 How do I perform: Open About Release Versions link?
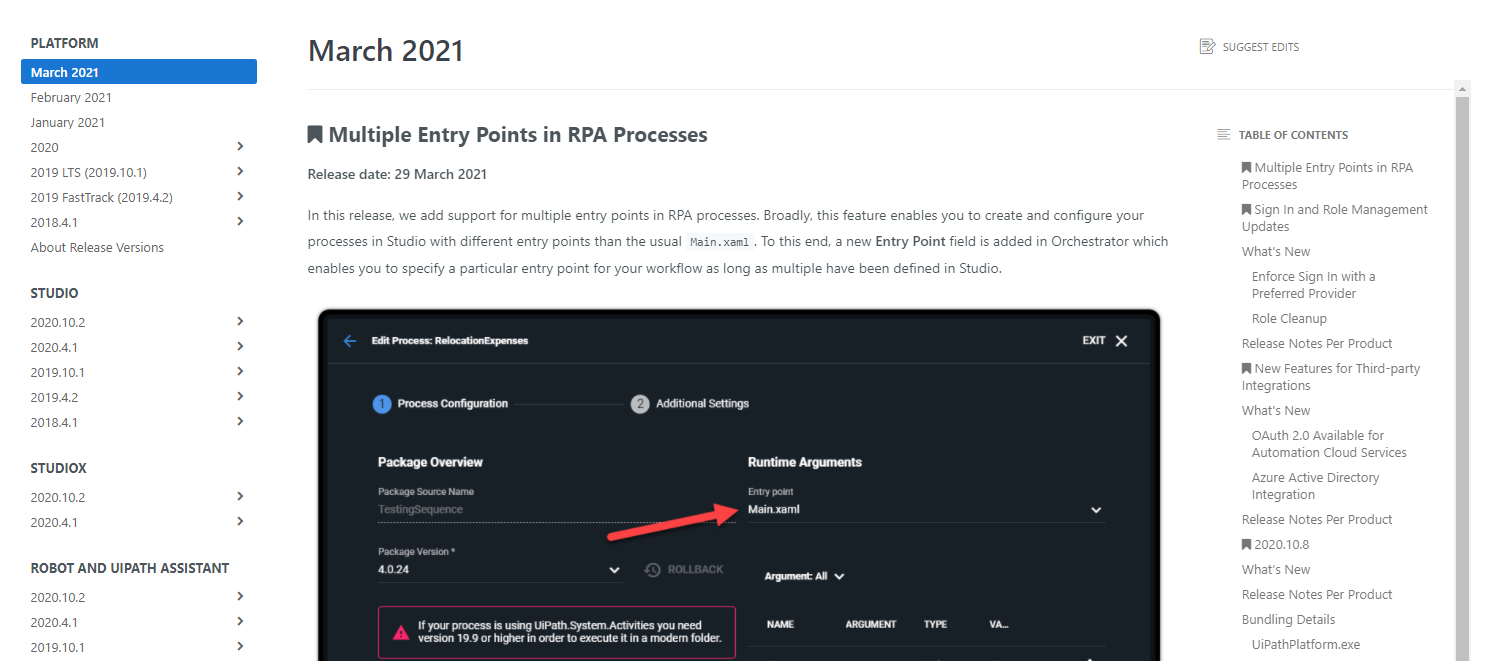click(97, 247)
